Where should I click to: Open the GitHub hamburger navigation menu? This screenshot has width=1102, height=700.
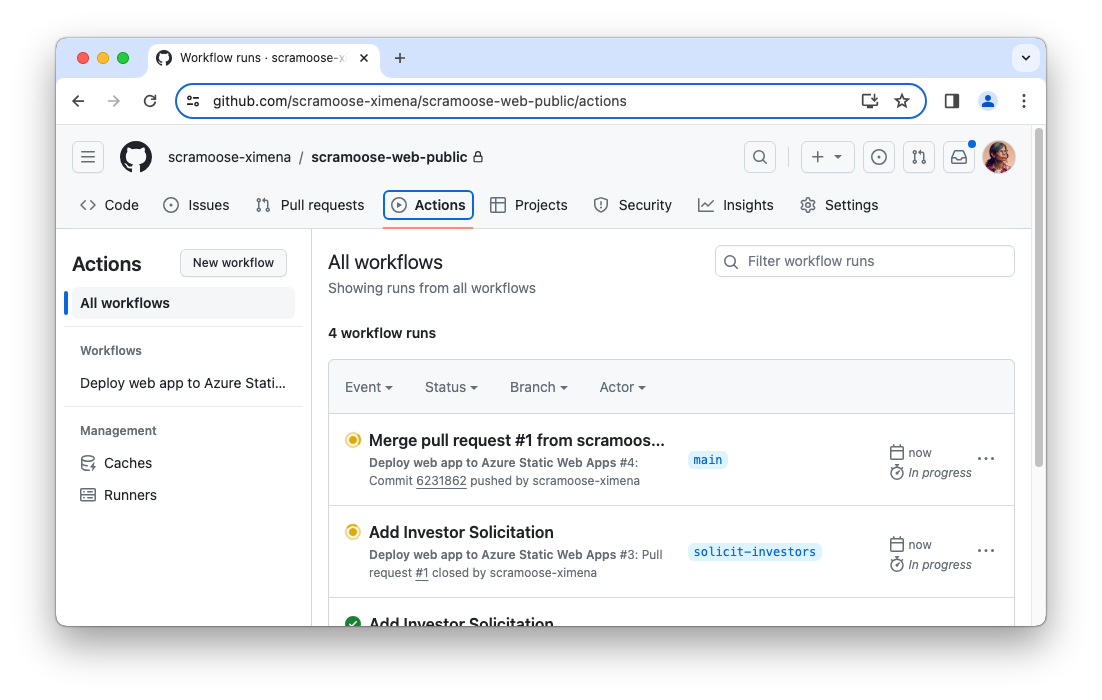click(x=88, y=157)
